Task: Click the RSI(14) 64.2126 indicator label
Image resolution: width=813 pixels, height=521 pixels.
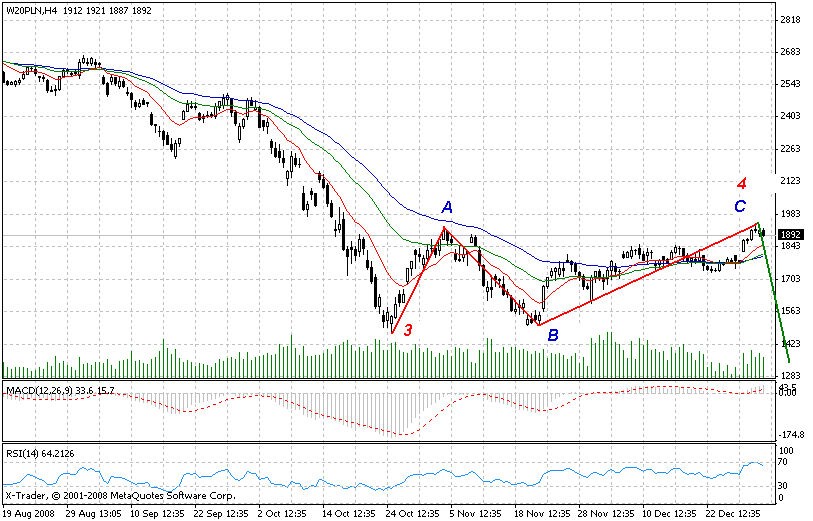Action: [40, 454]
